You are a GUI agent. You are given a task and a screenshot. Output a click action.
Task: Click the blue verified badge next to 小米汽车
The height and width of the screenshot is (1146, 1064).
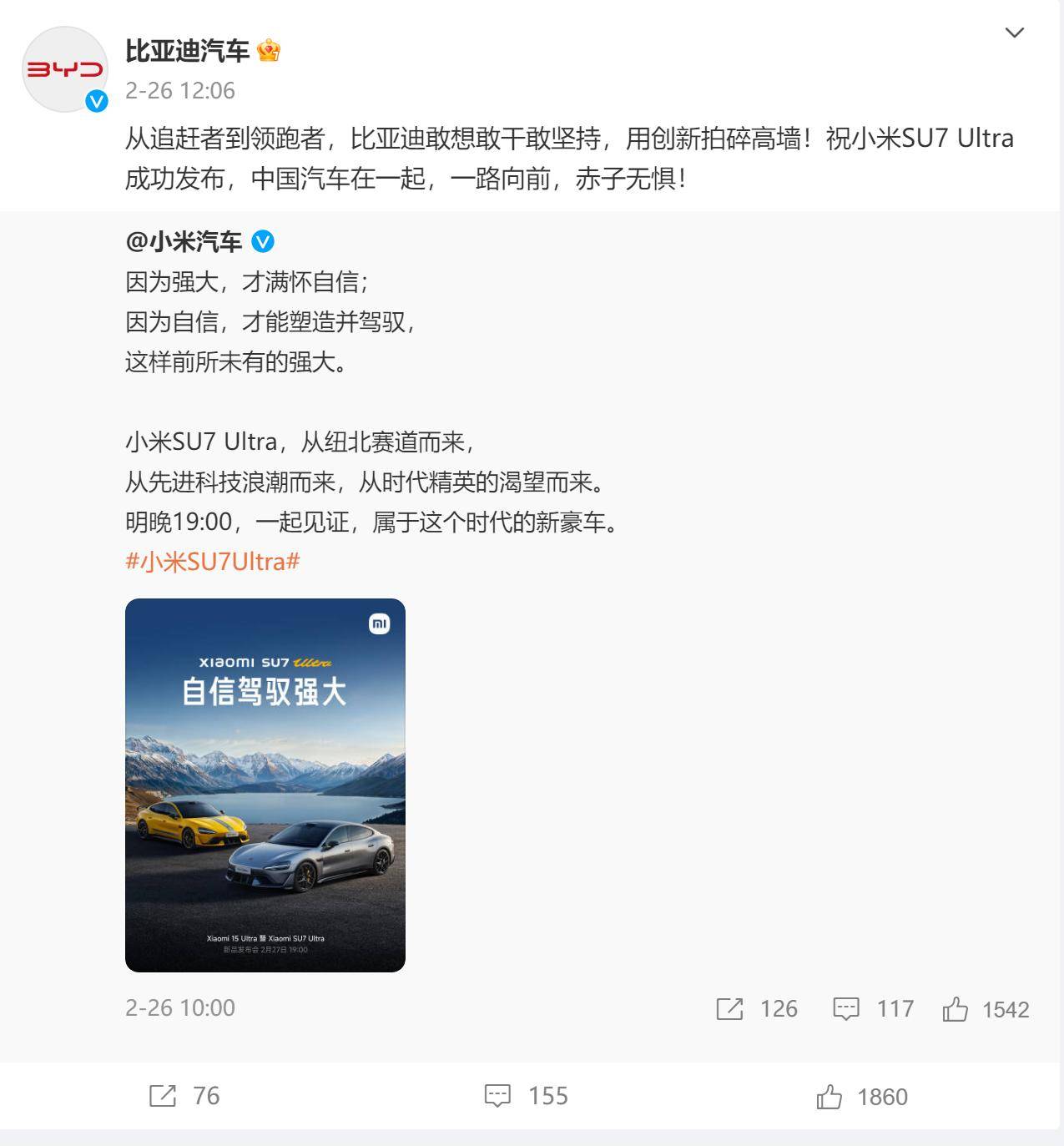(263, 242)
